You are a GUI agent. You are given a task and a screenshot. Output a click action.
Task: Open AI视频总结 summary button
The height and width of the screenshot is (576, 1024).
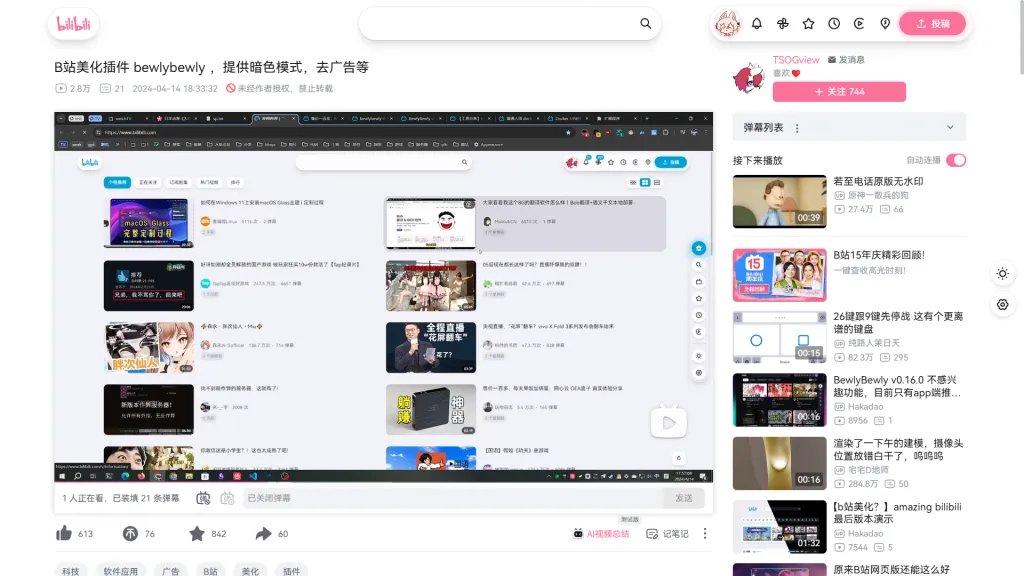tap(601, 534)
